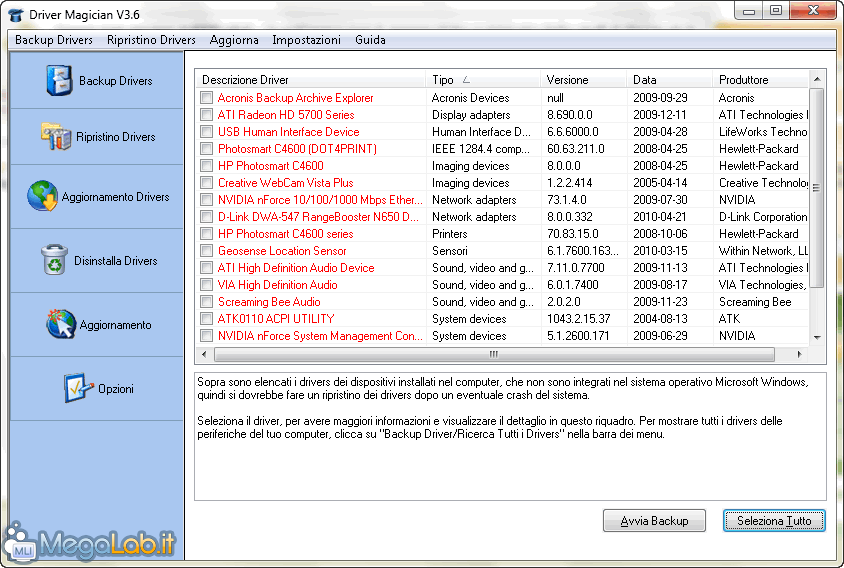This screenshot has width=844, height=568.
Task: Click version cell 8.690.0.0
Action: 569,115
